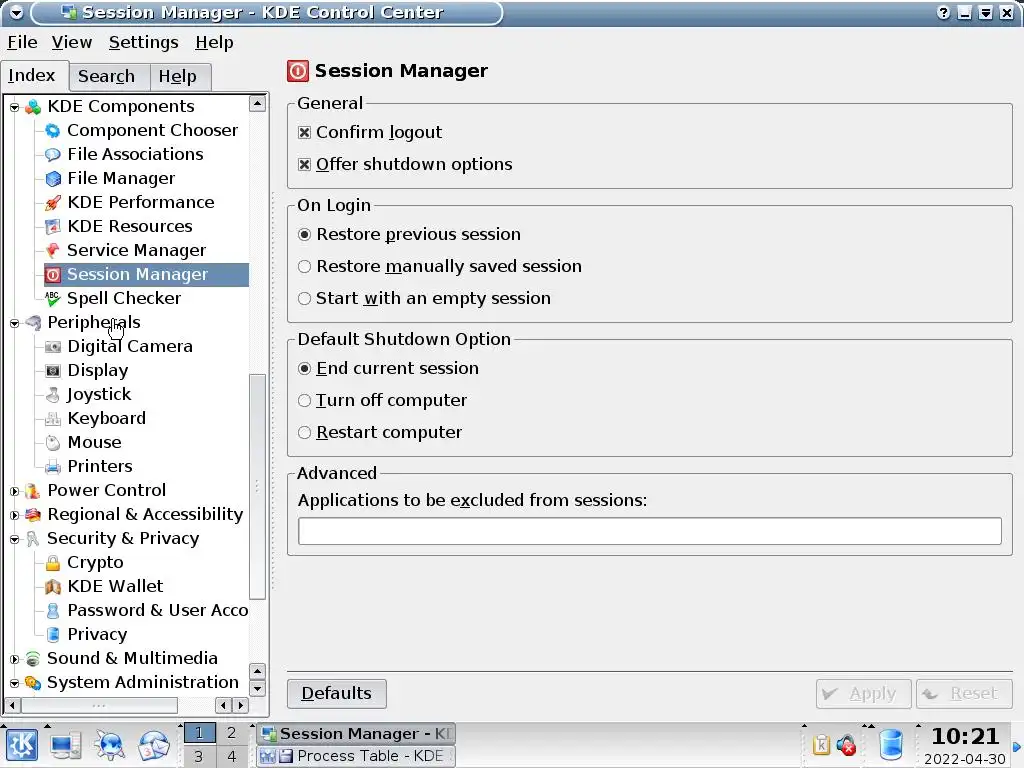Click the KDE Resources icon
This screenshot has width=1024, height=768.
point(53,227)
